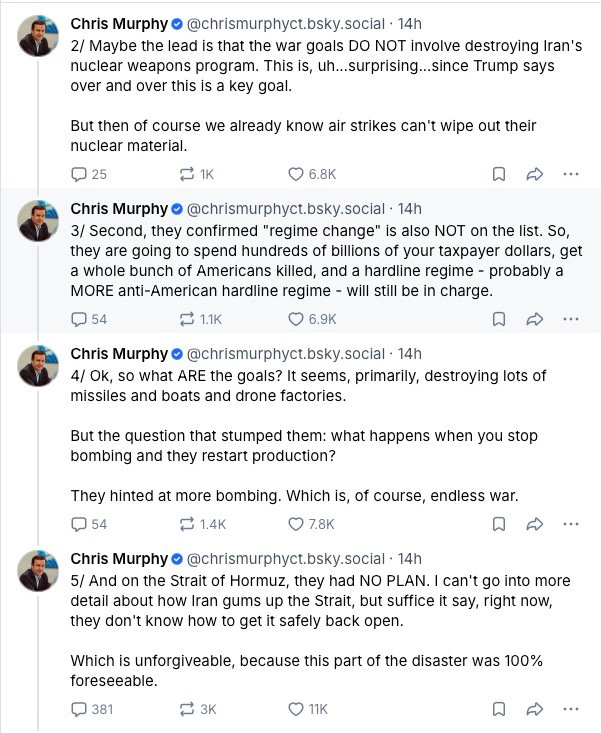Click Chris Murphy's avatar on the 4/ post
601x733 pixels.
coord(39,369)
